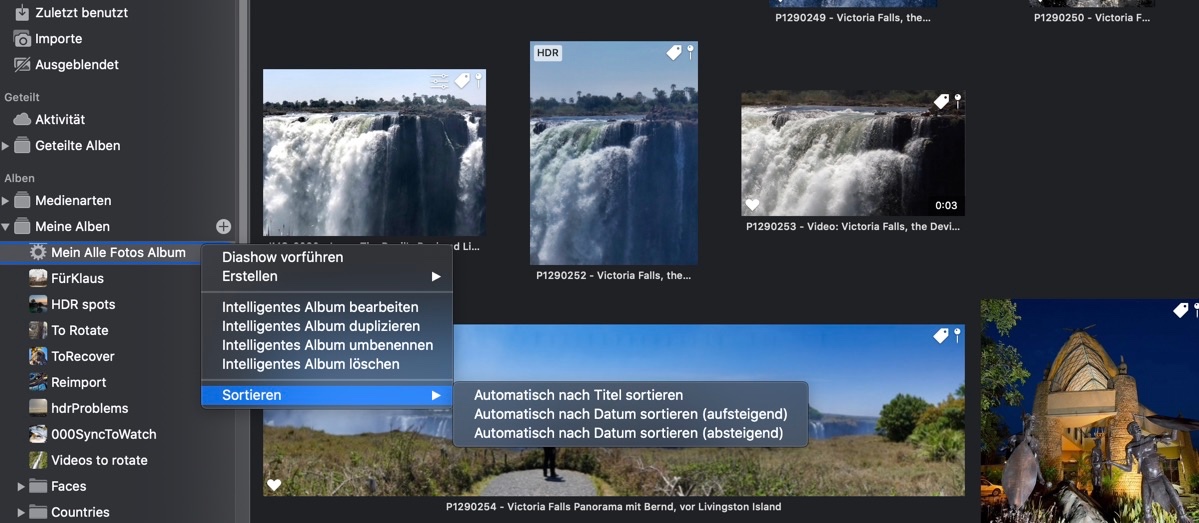1199x523 pixels.
Task: Add new album with plus button
Action: click(223, 226)
